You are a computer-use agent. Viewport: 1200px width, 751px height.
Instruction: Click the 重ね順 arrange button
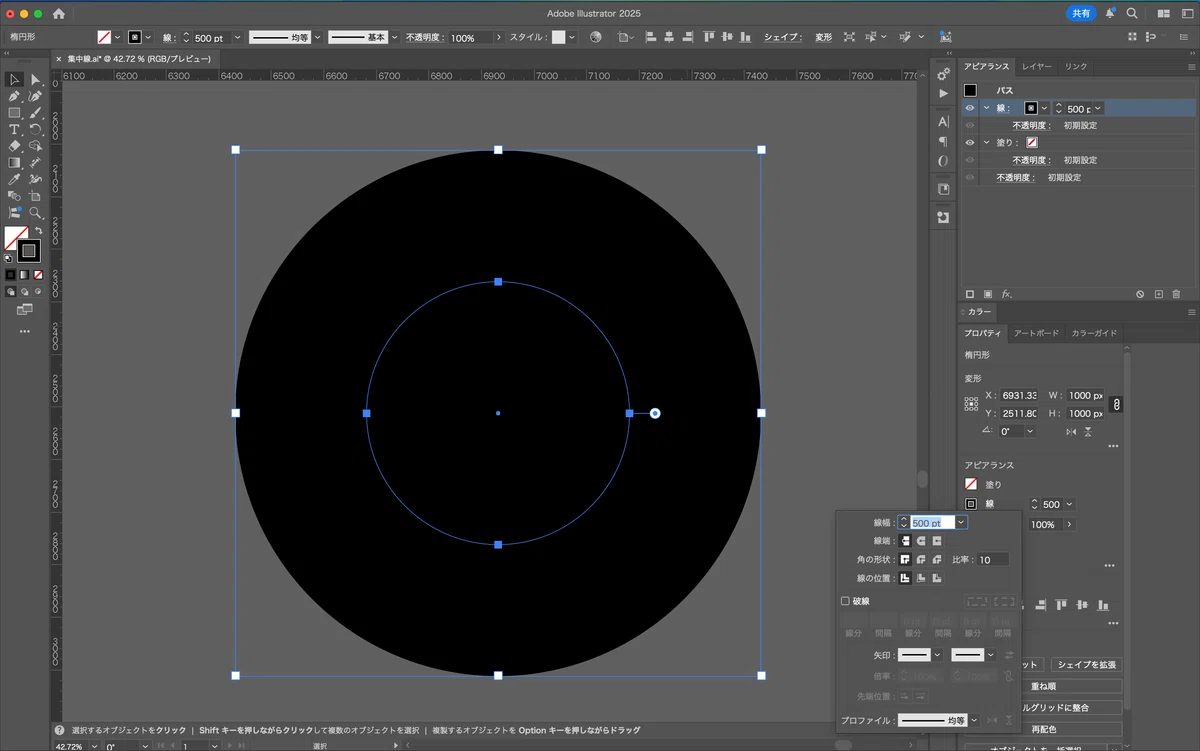[x=1071, y=687]
